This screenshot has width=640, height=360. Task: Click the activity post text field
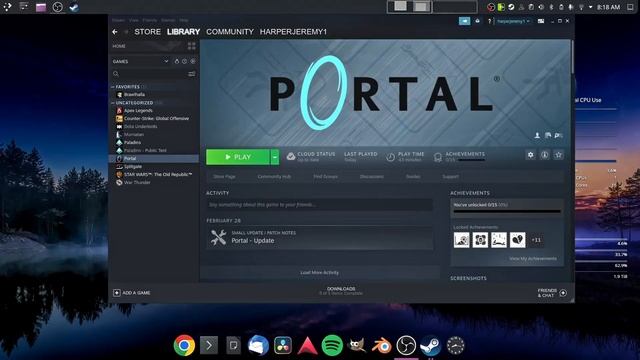pyautogui.click(x=319, y=205)
